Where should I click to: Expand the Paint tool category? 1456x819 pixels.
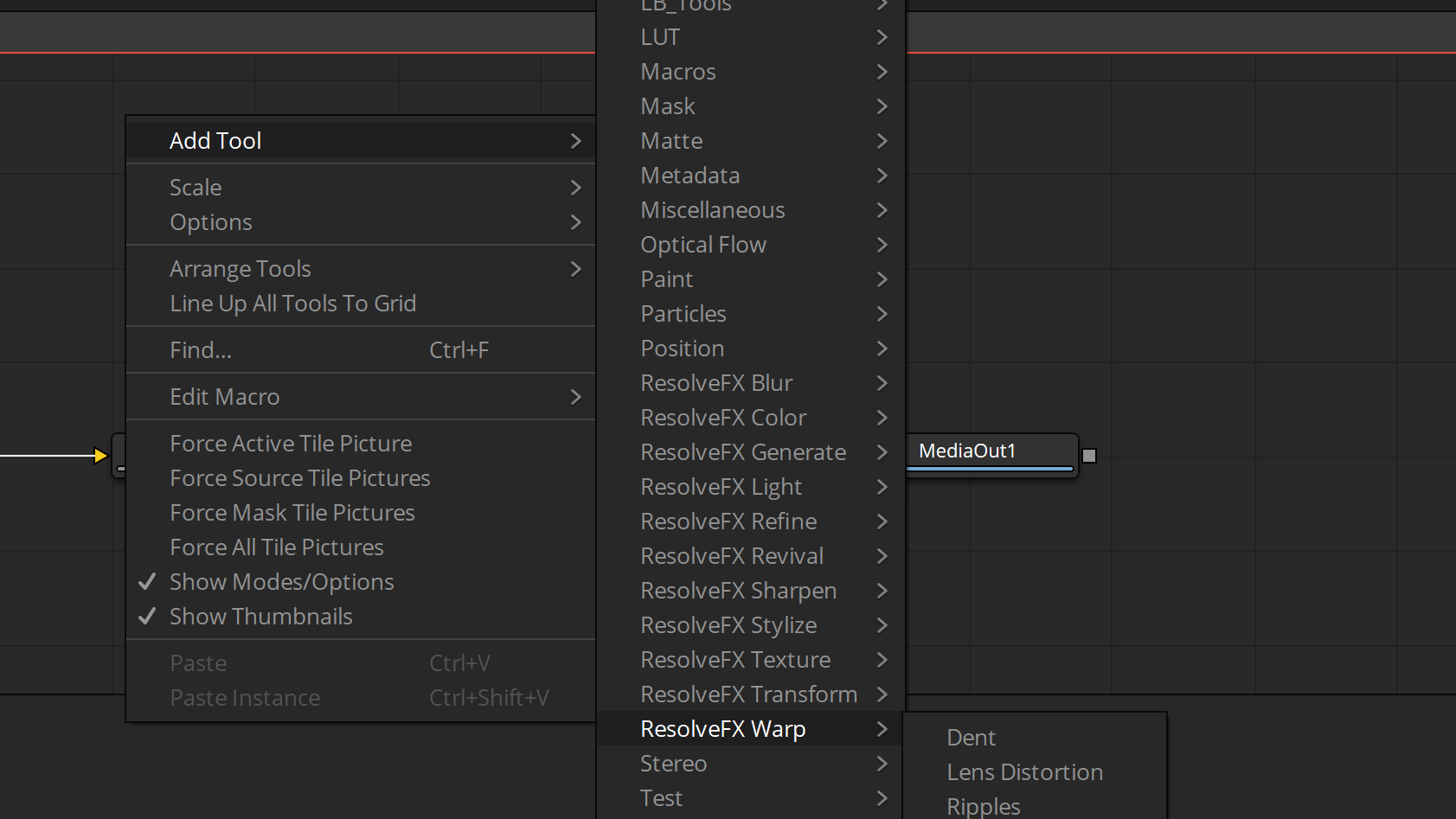tap(751, 279)
